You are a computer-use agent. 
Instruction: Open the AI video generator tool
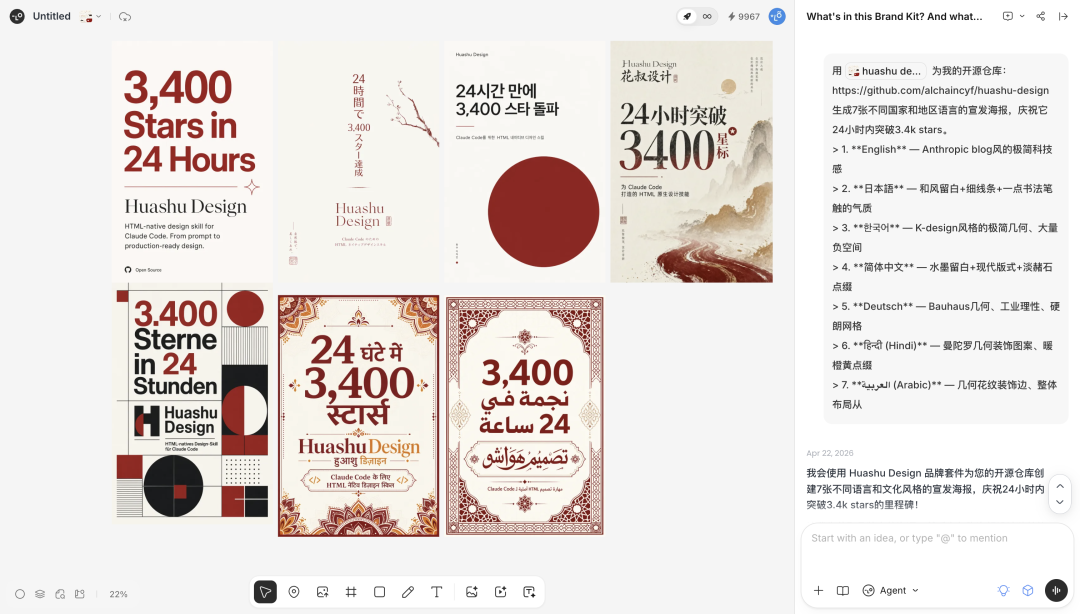pyautogui.click(x=501, y=592)
